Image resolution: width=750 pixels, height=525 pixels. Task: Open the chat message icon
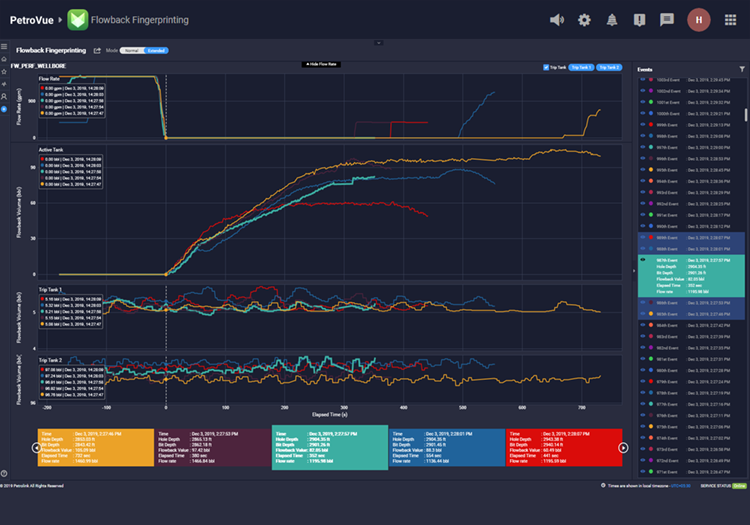point(667,20)
